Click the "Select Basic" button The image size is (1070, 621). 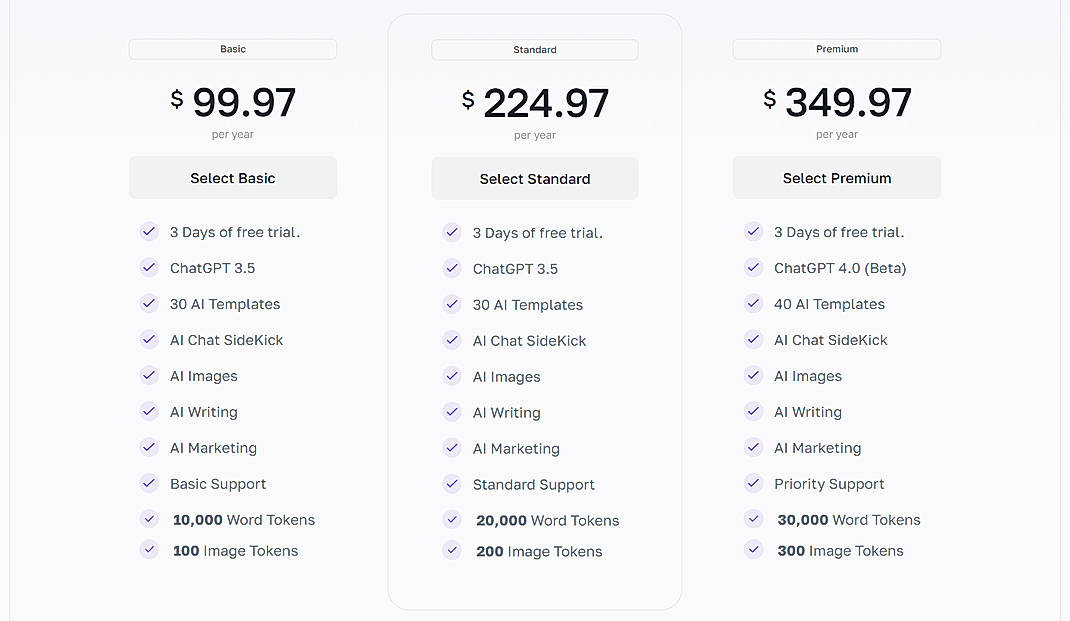click(x=232, y=177)
